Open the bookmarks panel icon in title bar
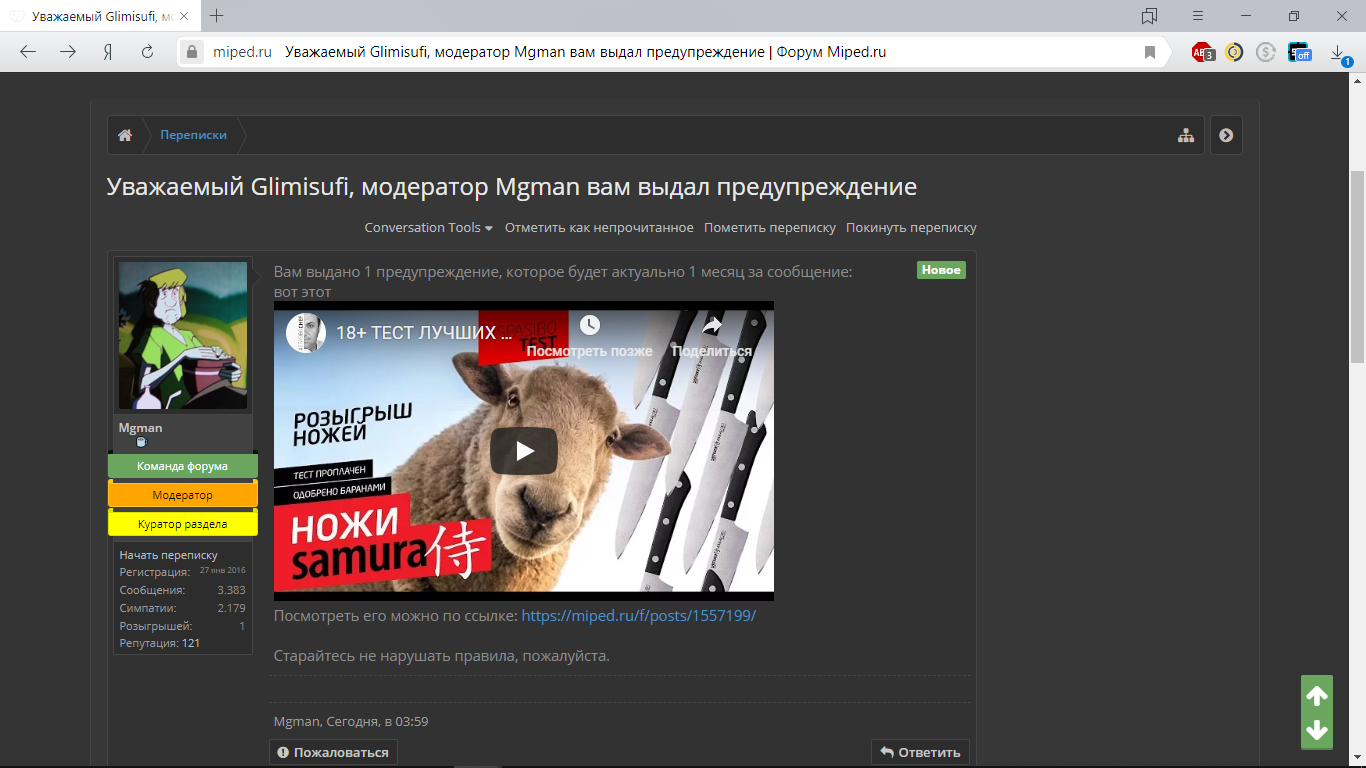The image size is (1366, 768). tap(1149, 16)
